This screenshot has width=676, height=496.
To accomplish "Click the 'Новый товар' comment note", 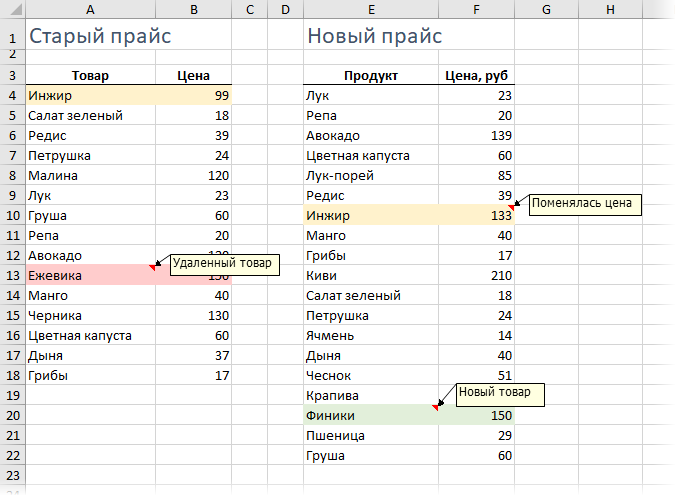I will tap(500, 394).
